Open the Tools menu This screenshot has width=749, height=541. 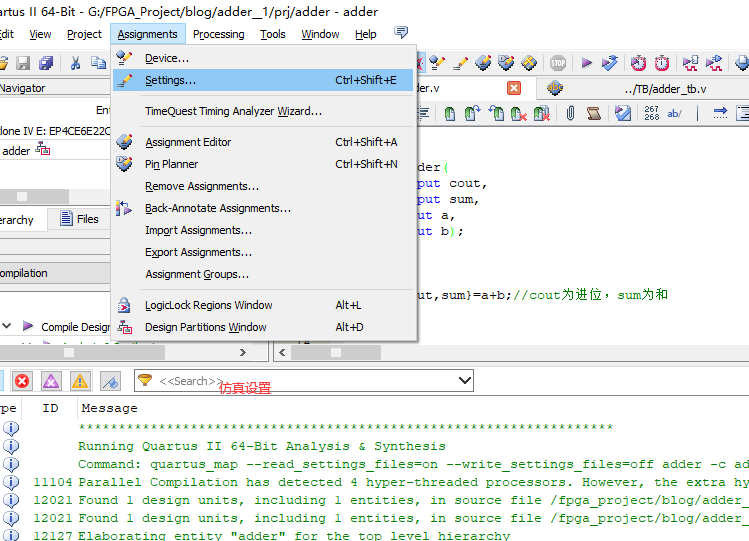[x=273, y=34]
